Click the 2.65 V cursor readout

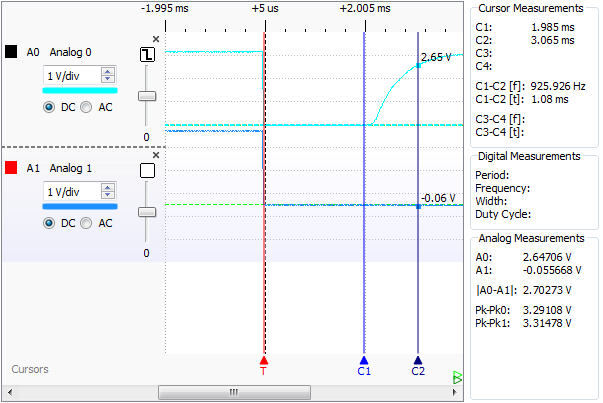(x=436, y=58)
